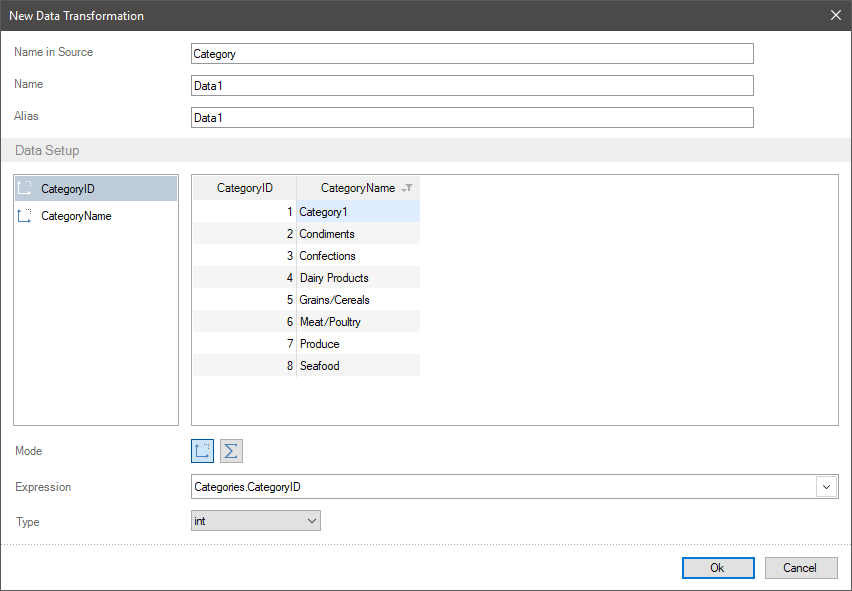
Task: Click the filter icon in CategoryName header
Action: tap(406, 188)
